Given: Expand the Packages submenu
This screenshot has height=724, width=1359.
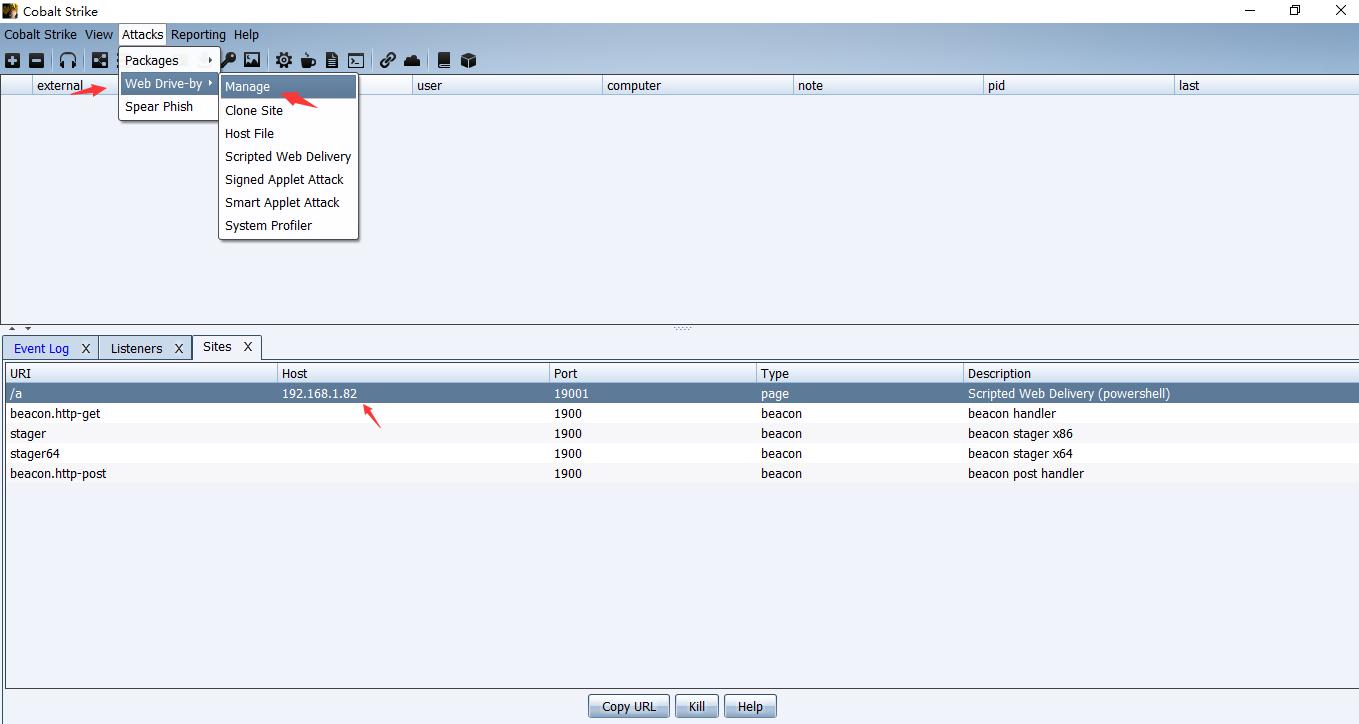Looking at the screenshot, I should pos(169,60).
